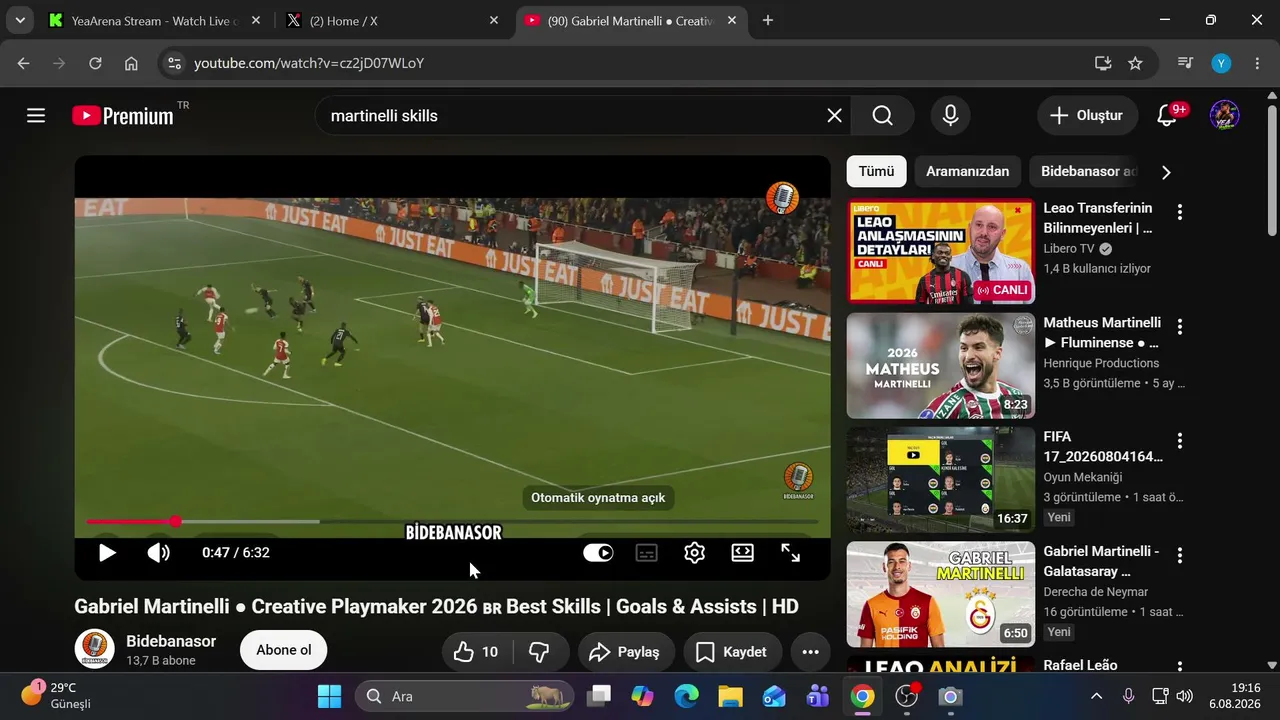Go to the browser home page
The height and width of the screenshot is (720, 1280).
pyautogui.click(x=131, y=63)
